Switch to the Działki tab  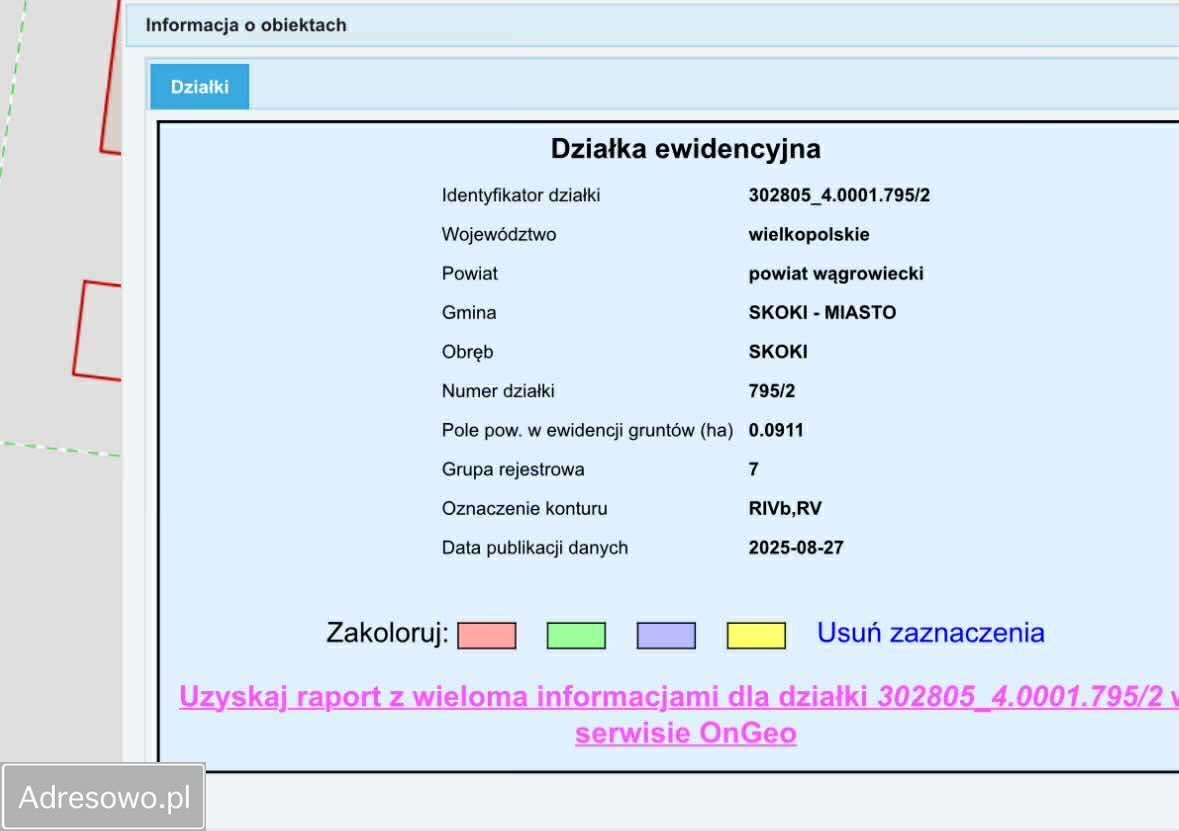pyautogui.click(x=198, y=86)
